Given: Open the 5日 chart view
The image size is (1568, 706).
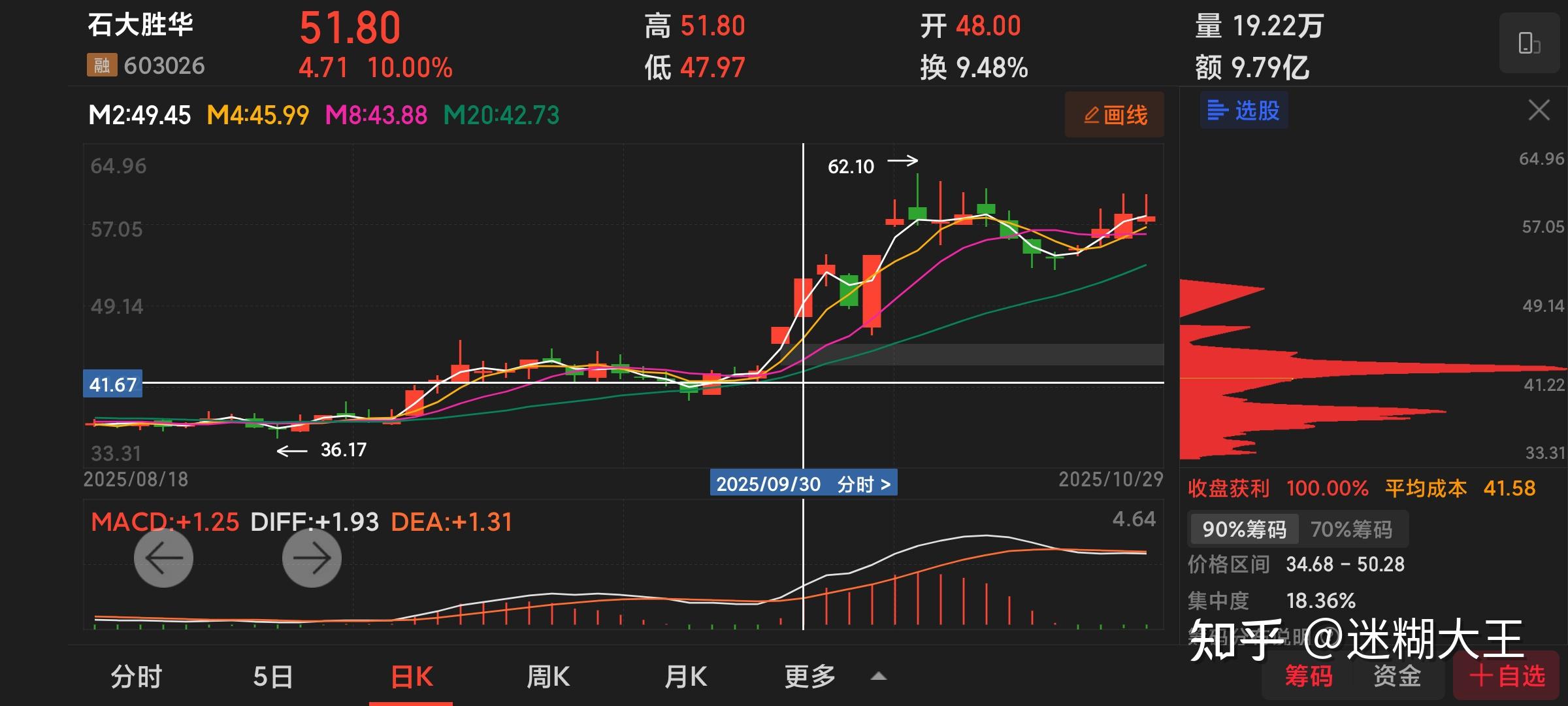Looking at the screenshot, I should 273,677.
